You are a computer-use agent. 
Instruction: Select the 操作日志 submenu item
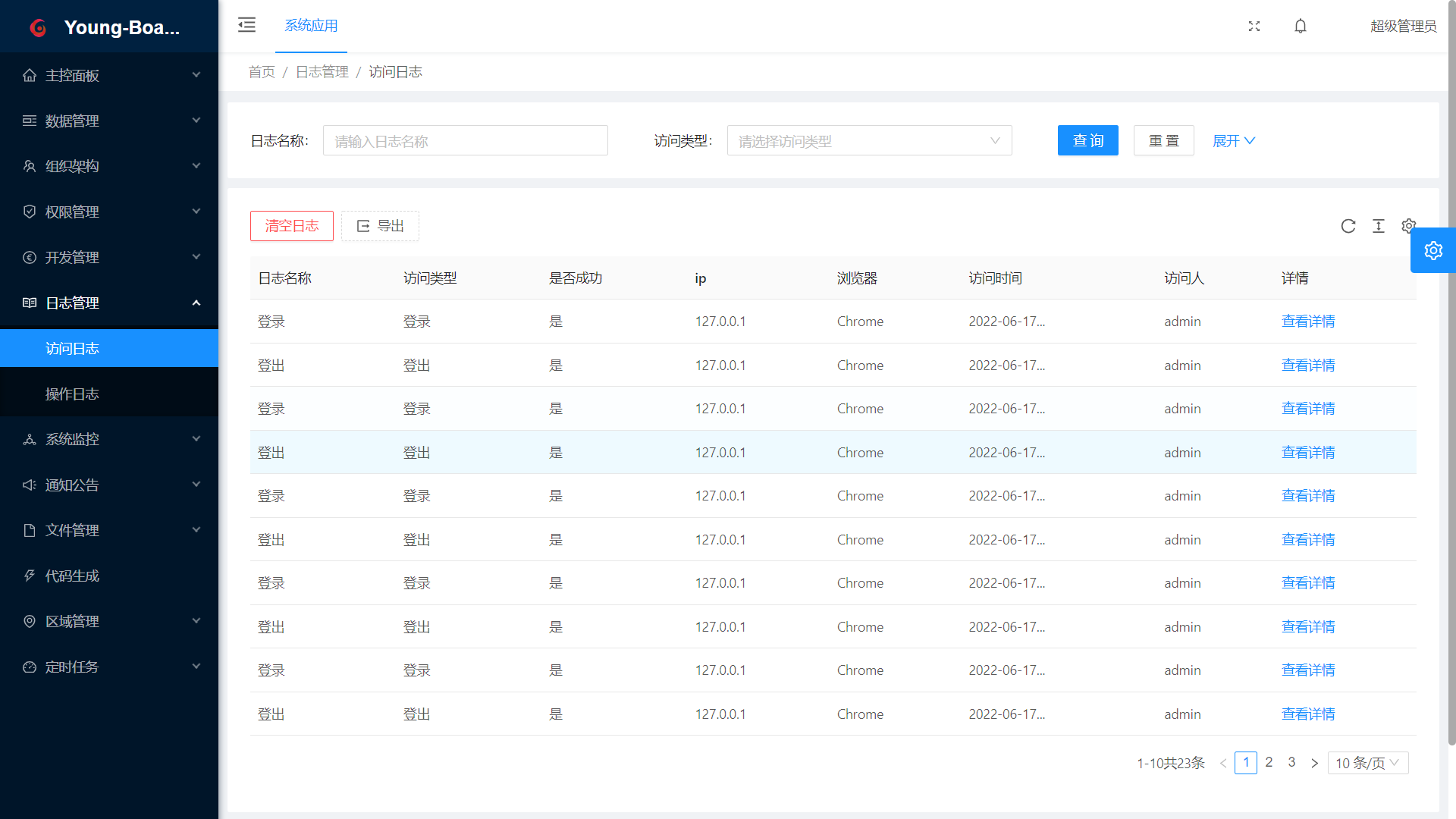(x=72, y=394)
